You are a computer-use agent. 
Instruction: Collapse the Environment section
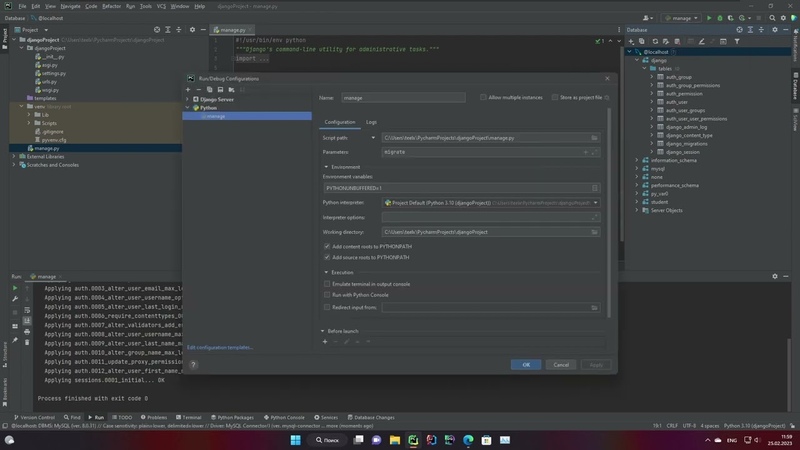point(326,167)
